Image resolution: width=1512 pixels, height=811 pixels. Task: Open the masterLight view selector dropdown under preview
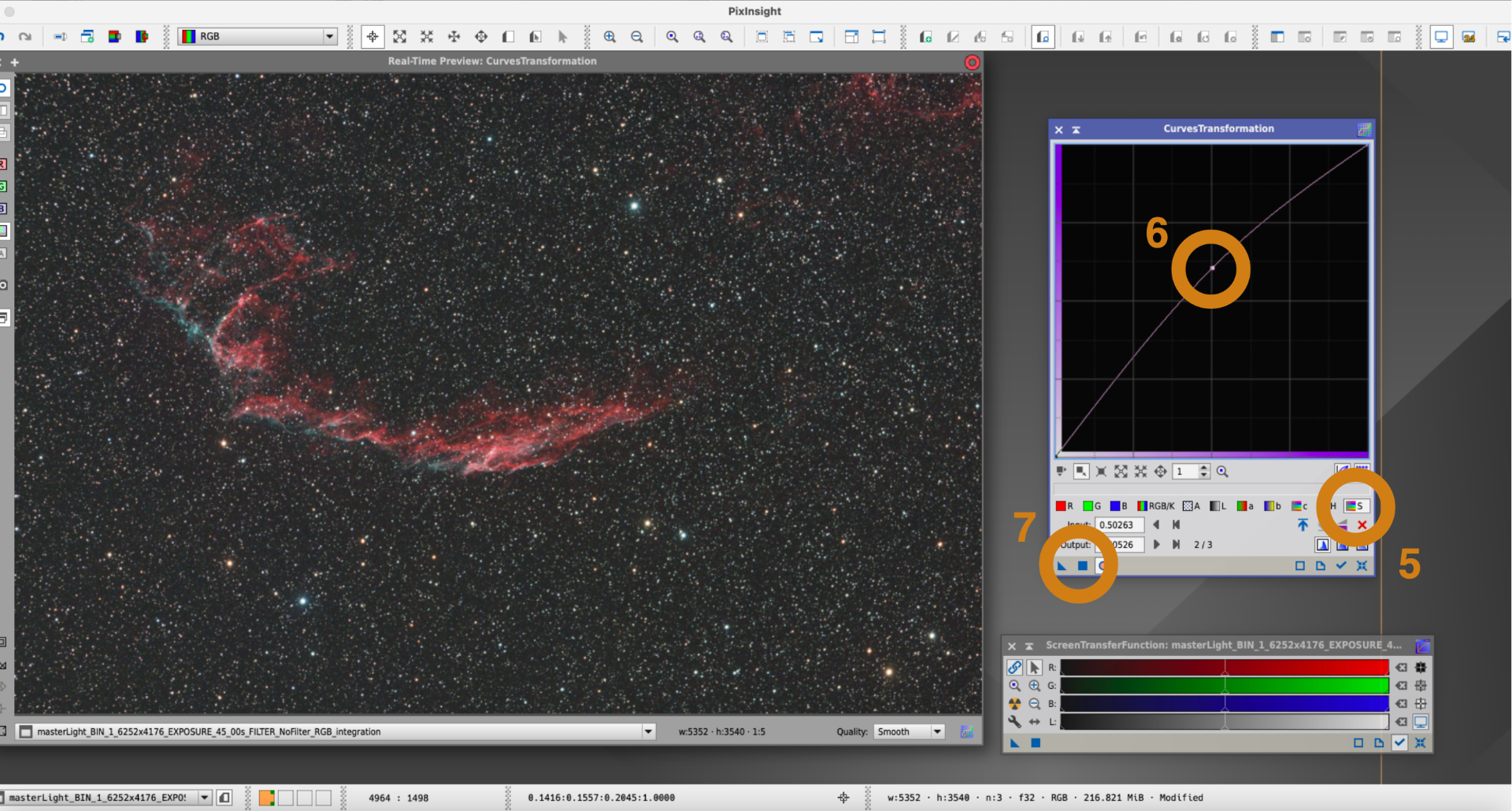[x=648, y=731]
